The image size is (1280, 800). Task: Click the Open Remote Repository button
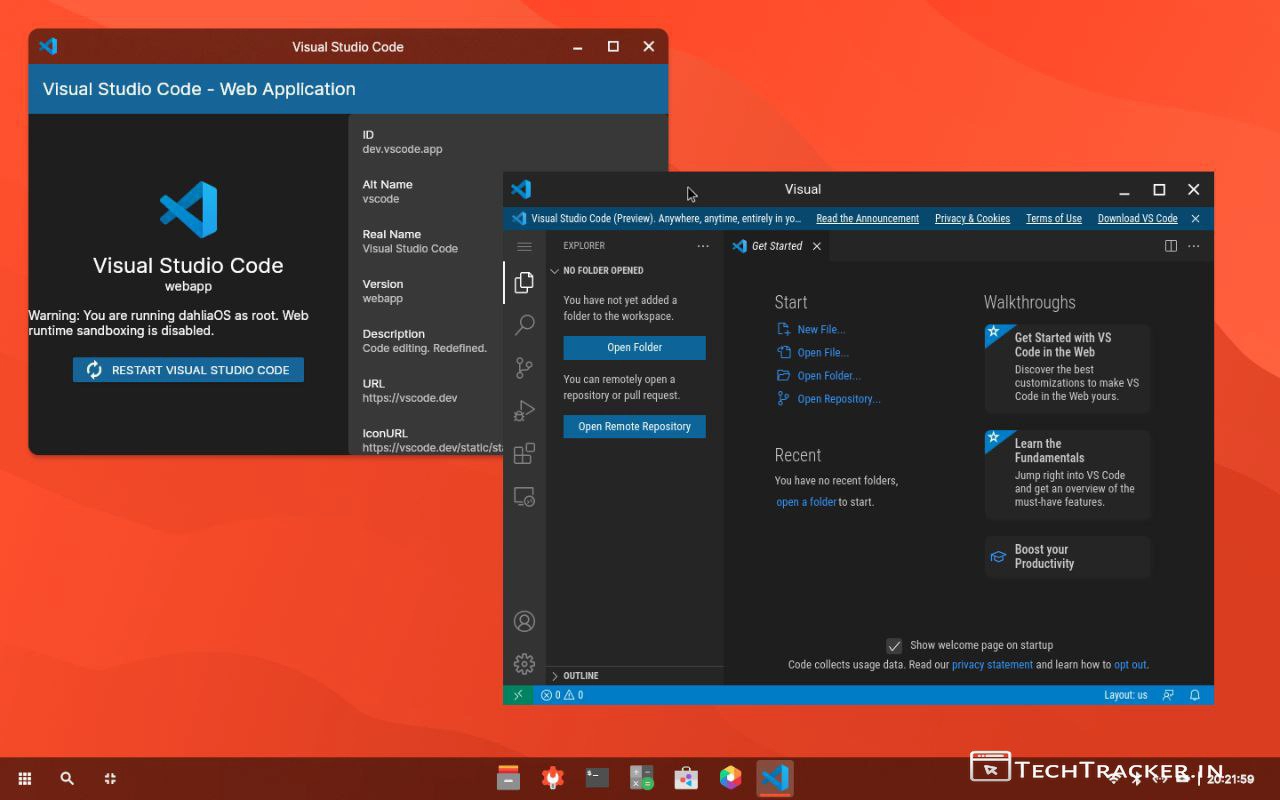pos(634,427)
